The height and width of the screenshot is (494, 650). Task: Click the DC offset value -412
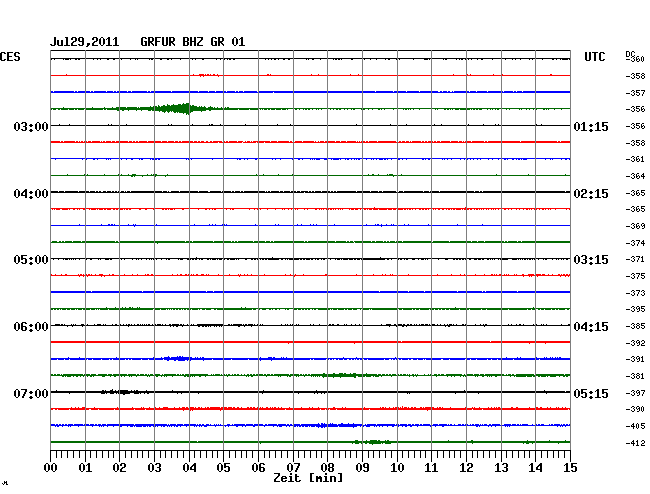tap(635, 443)
